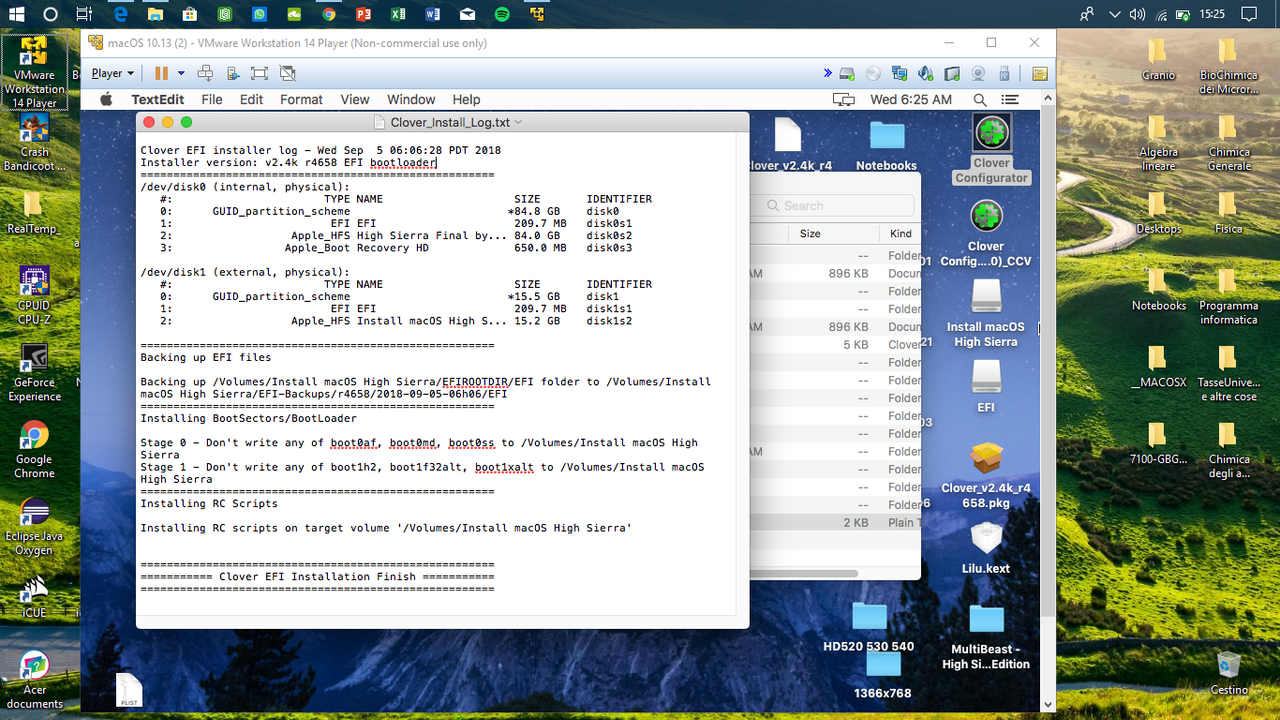This screenshot has height=720, width=1280.
Task: Open the Format menu in TextEdit
Action: pos(301,99)
